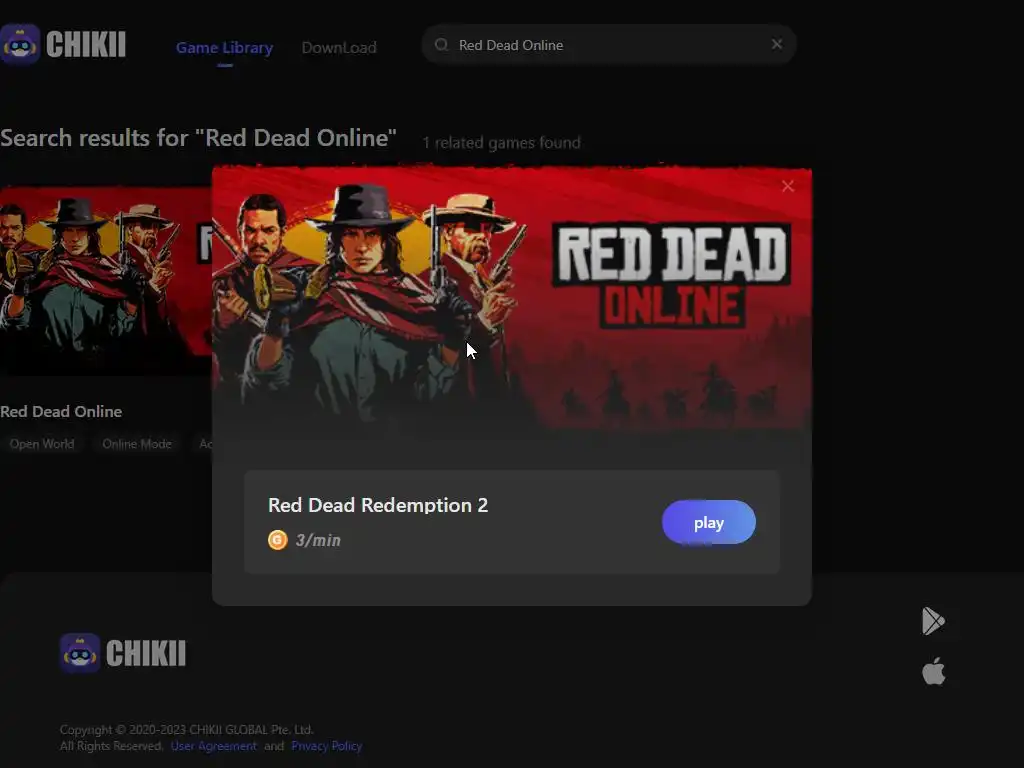Click the Red Dead Online card title
The width and height of the screenshot is (1024, 768).
tap(61, 411)
